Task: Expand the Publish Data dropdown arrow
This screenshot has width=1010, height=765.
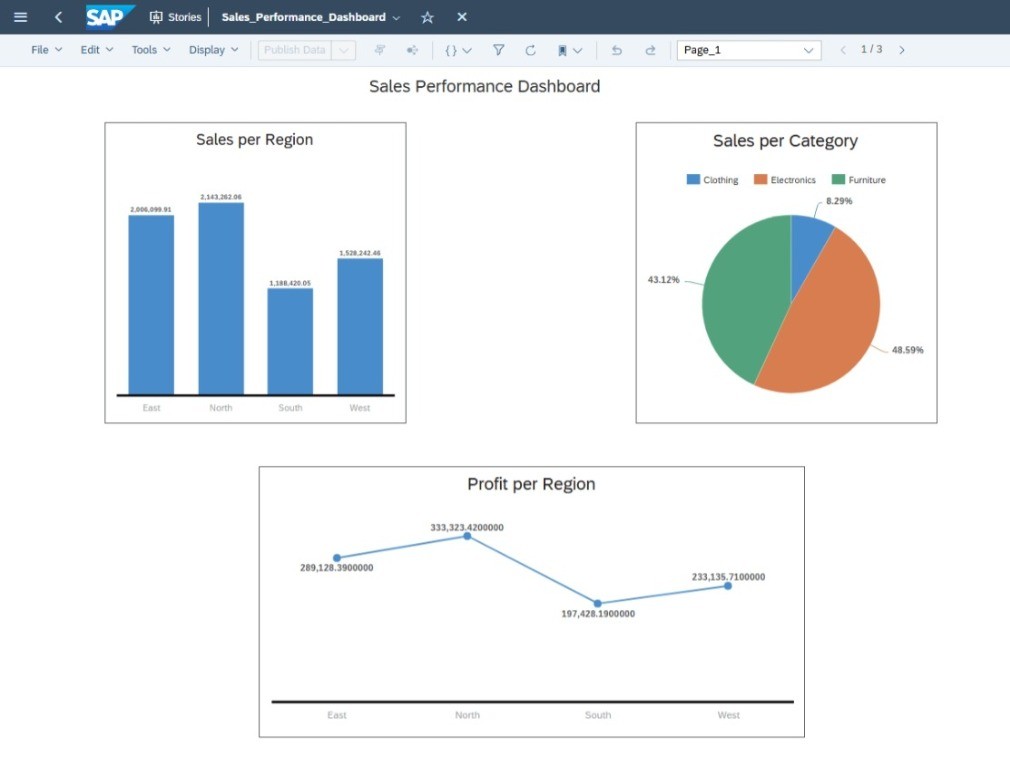Action: point(343,50)
